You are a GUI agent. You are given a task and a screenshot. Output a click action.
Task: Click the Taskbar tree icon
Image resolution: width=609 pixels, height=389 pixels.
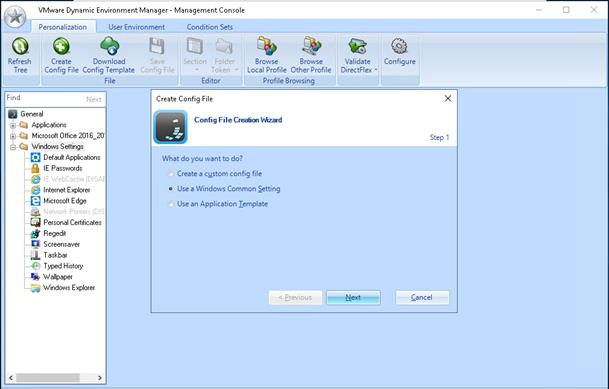coord(35,255)
